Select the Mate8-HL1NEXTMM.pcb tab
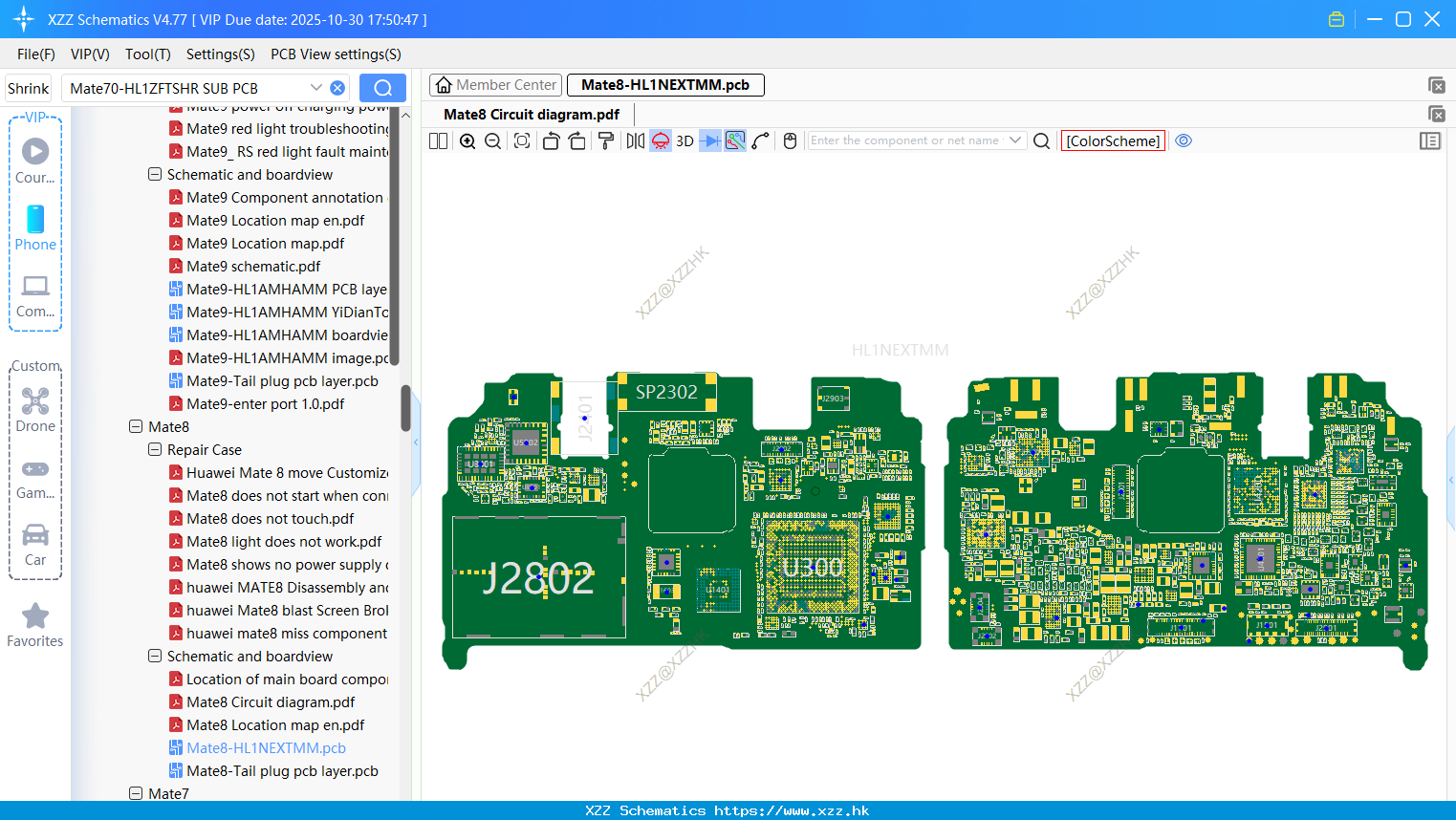This screenshot has width=1456, height=820. coord(665,85)
